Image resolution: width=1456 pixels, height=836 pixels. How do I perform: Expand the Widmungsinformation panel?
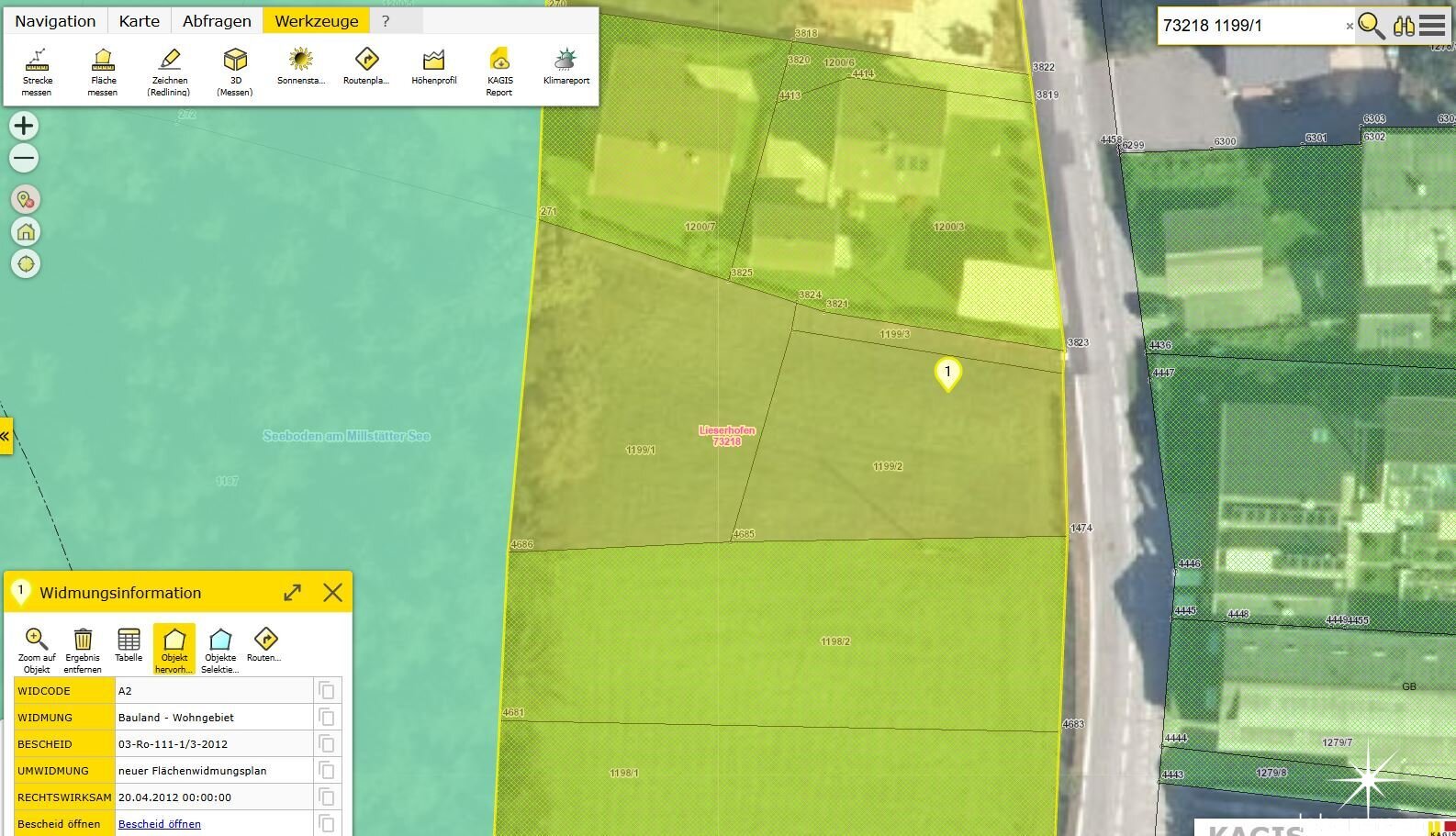pos(292,593)
